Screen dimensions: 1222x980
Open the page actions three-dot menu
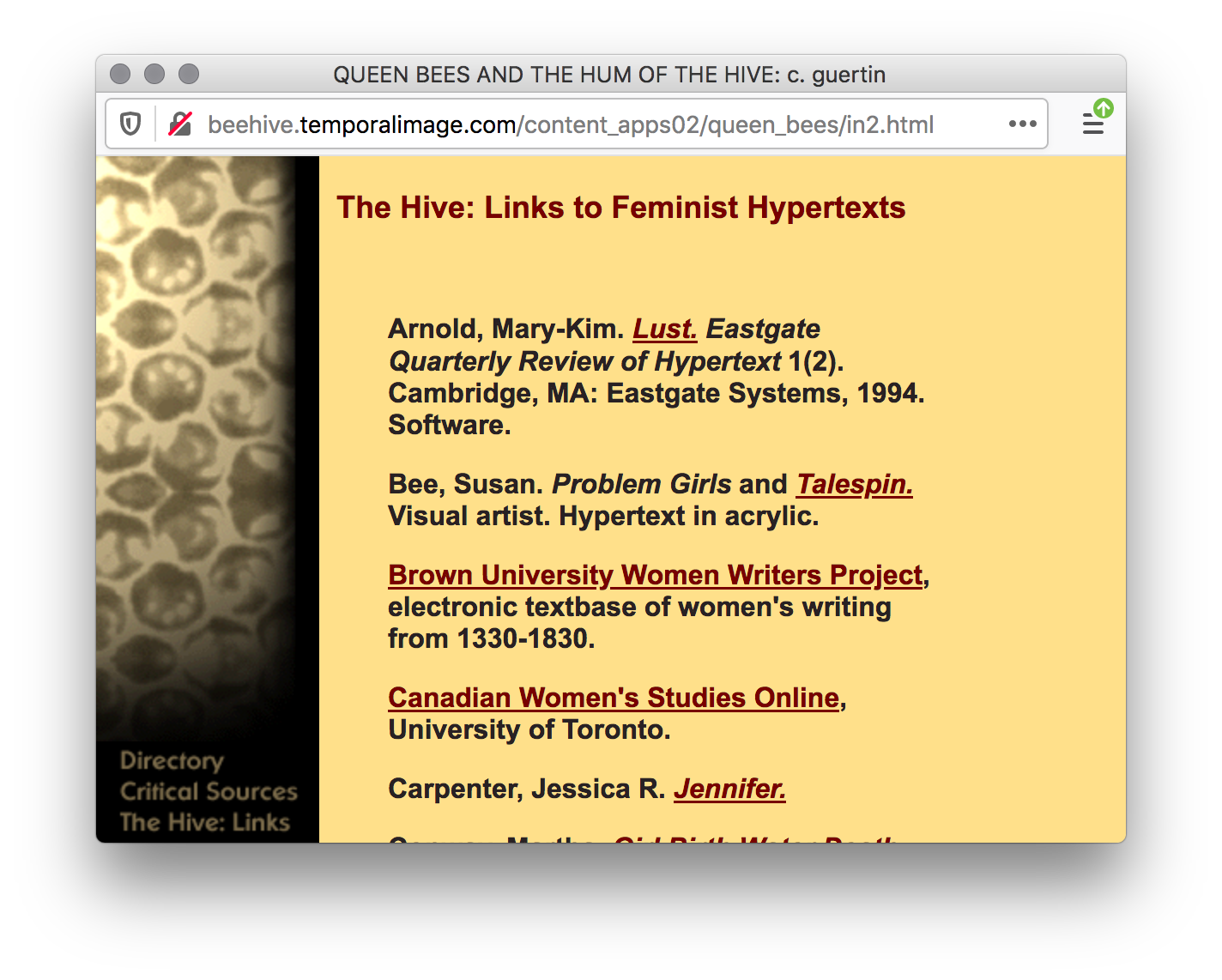pos(1022,124)
